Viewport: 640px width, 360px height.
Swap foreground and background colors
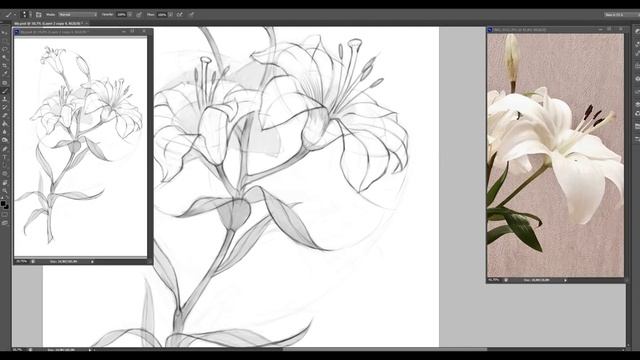7,198
